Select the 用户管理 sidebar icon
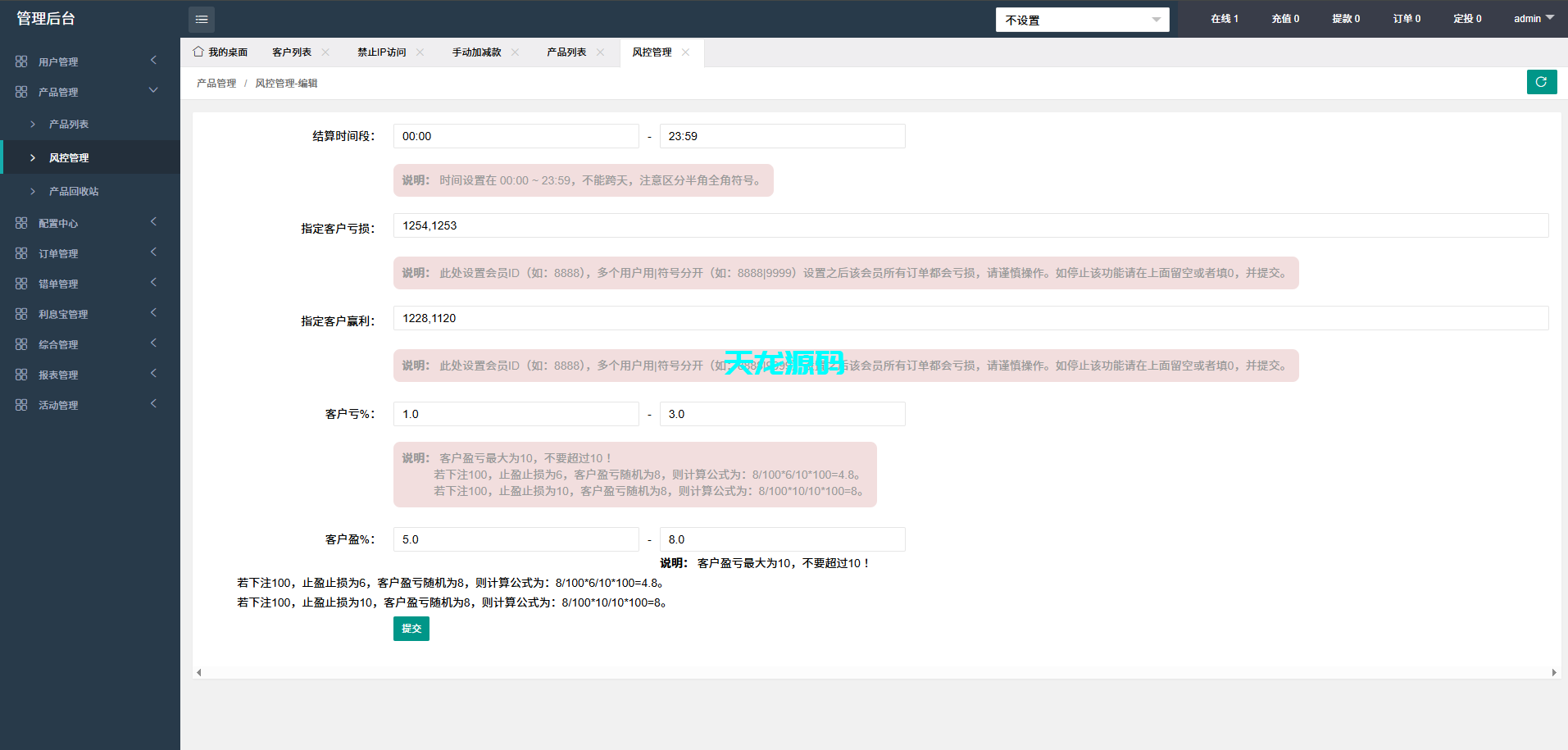This screenshot has height=750, width=1568. (20, 61)
